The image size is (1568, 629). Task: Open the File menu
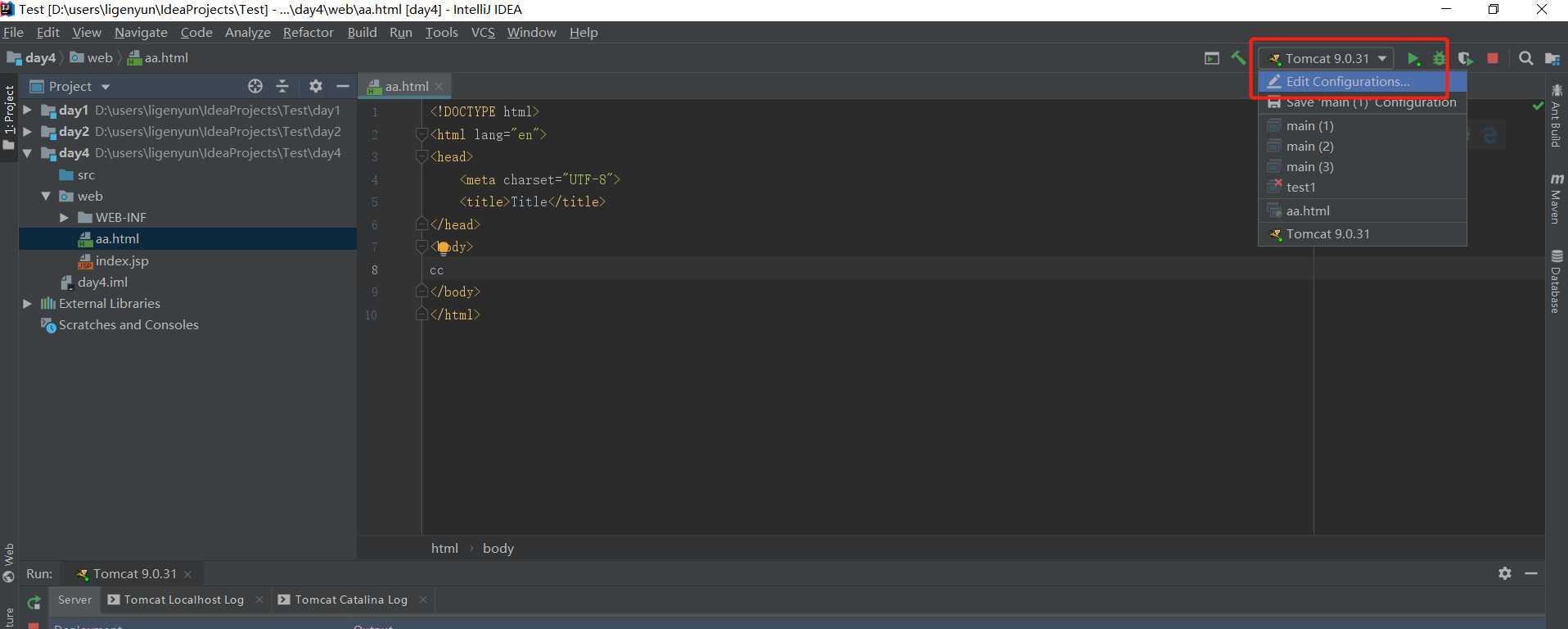tap(13, 32)
